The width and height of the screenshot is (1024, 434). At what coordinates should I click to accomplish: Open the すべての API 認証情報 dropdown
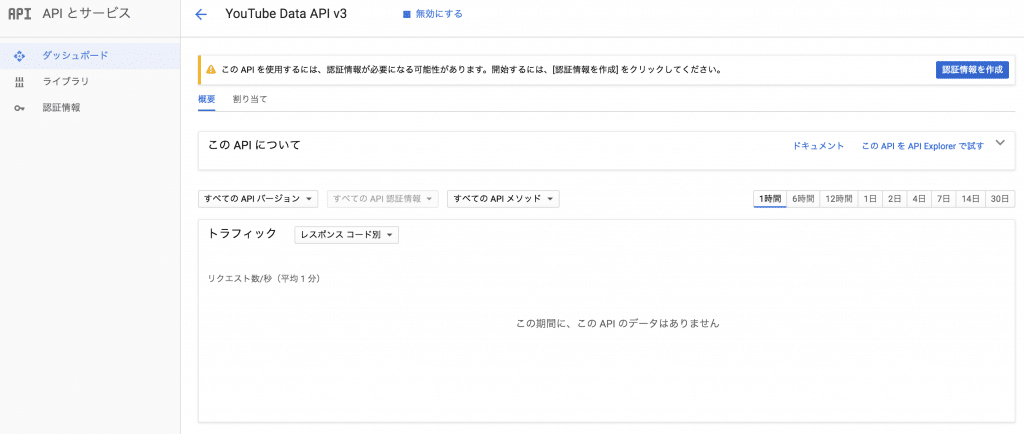coord(383,199)
